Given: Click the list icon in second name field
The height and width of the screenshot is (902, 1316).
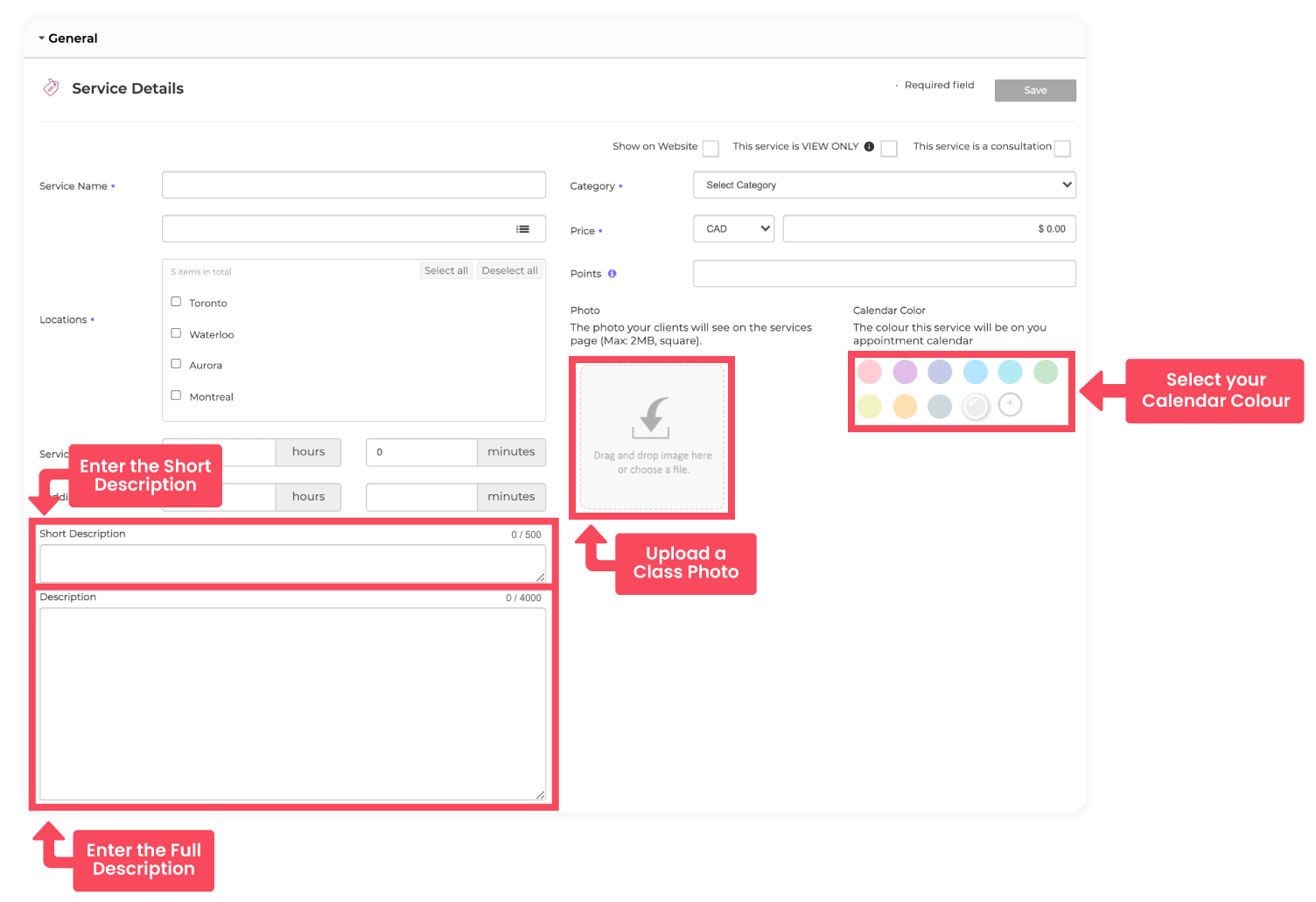Looking at the screenshot, I should (522, 229).
